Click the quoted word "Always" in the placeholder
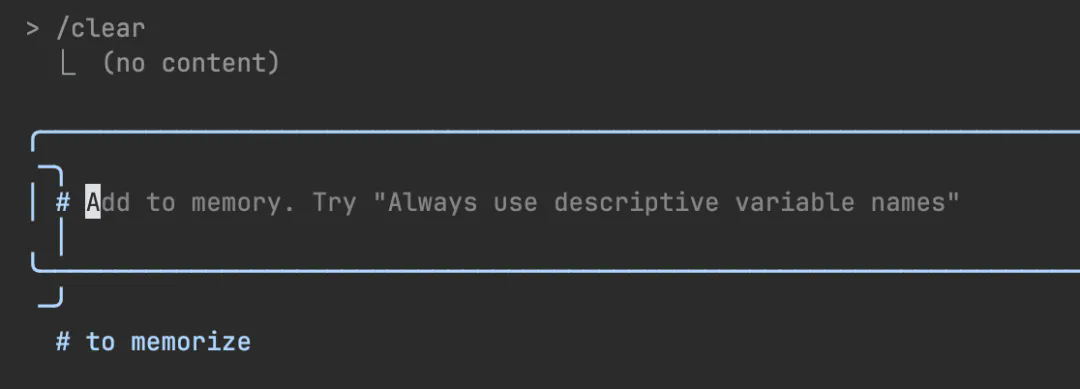The height and width of the screenshot is (389, 1080). coord(432,203)
